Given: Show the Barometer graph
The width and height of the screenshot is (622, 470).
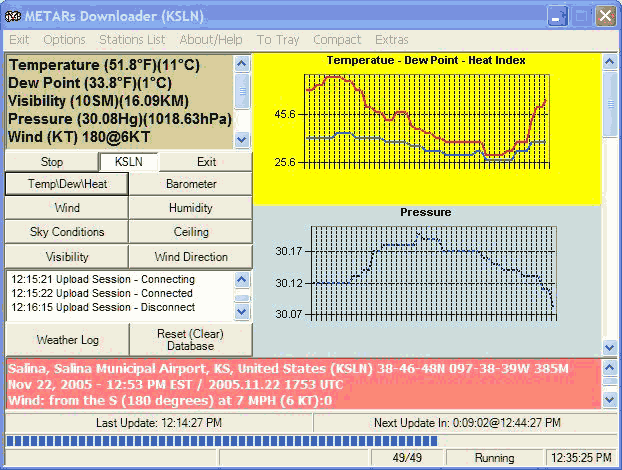Looking at the screenshot, I should point(191,184).
